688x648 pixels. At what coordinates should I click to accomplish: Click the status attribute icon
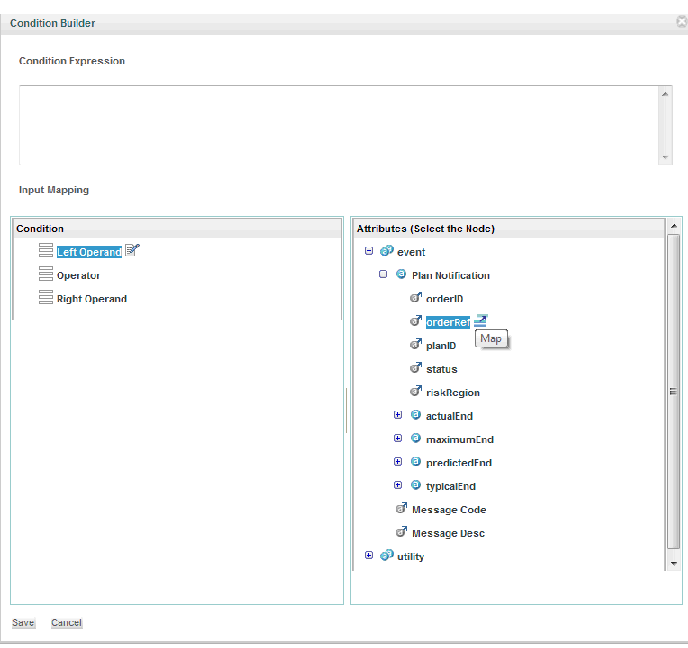[x=416, y=368]
